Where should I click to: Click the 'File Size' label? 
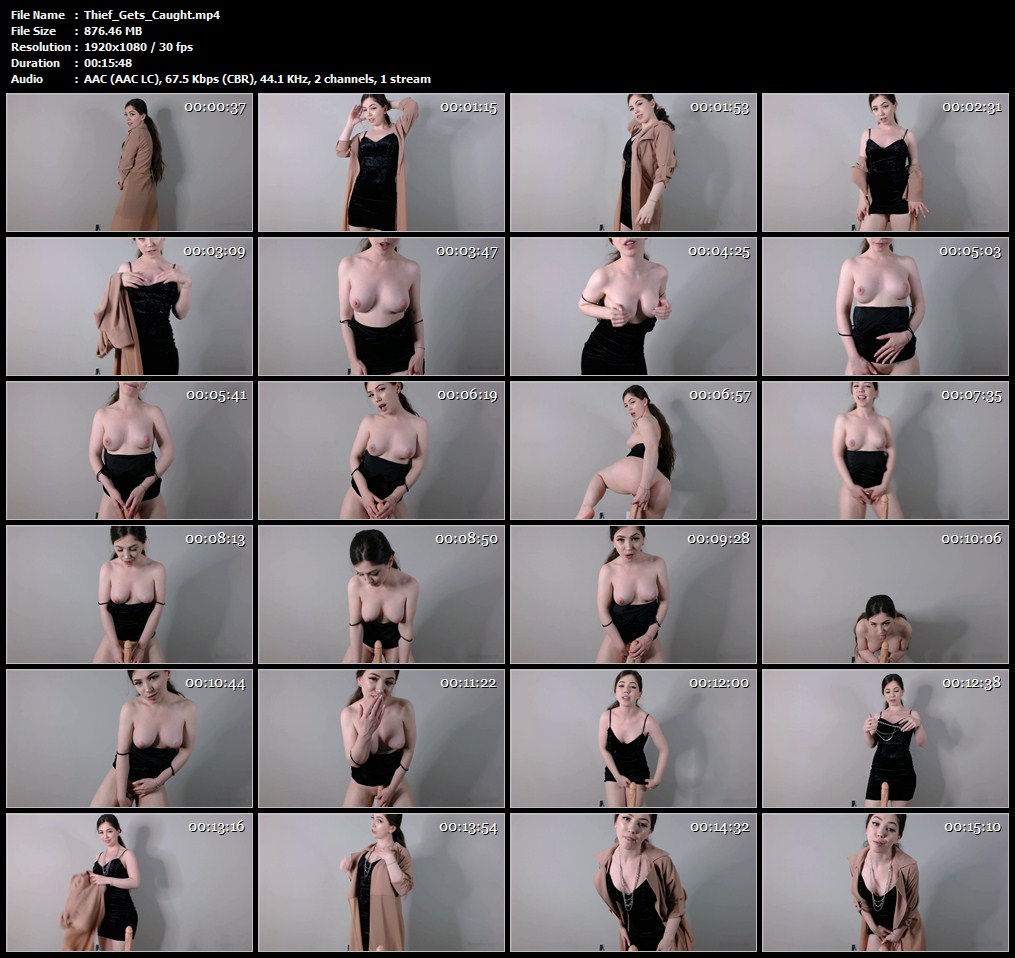coord(34,31)
